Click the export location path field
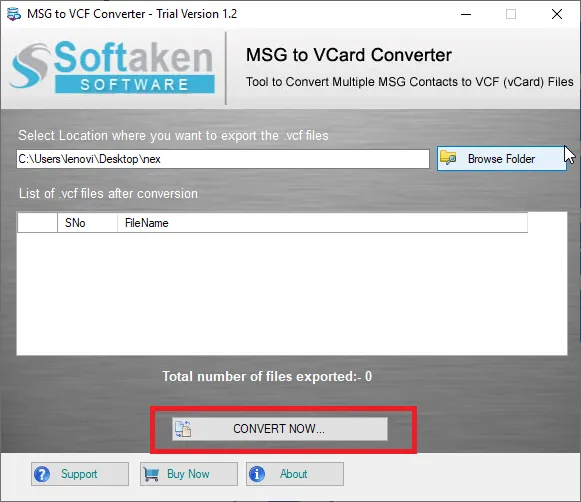Screen dimensions: 581x502 click(223, 159)
